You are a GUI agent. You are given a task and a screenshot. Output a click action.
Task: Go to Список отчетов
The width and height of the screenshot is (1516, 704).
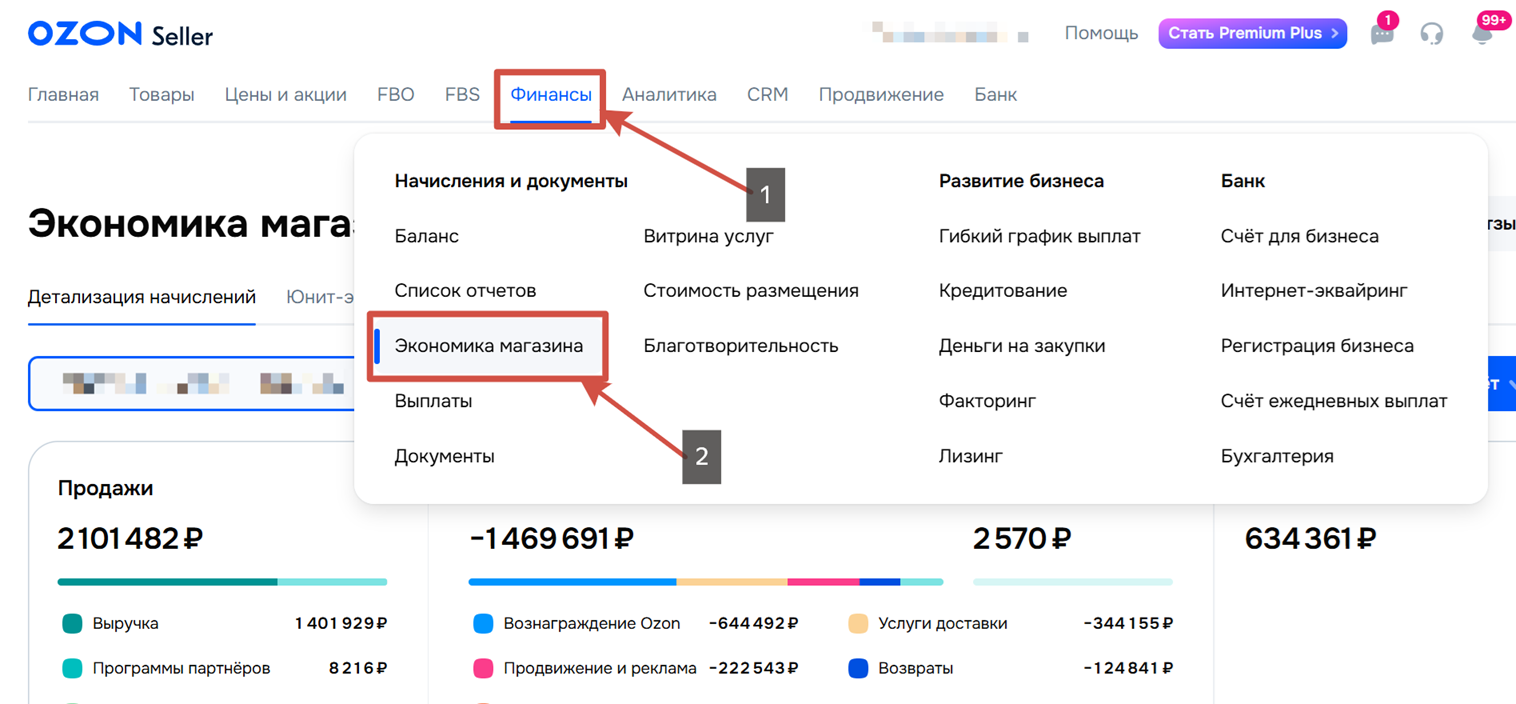pyautogui.click(x=465, y=291)
